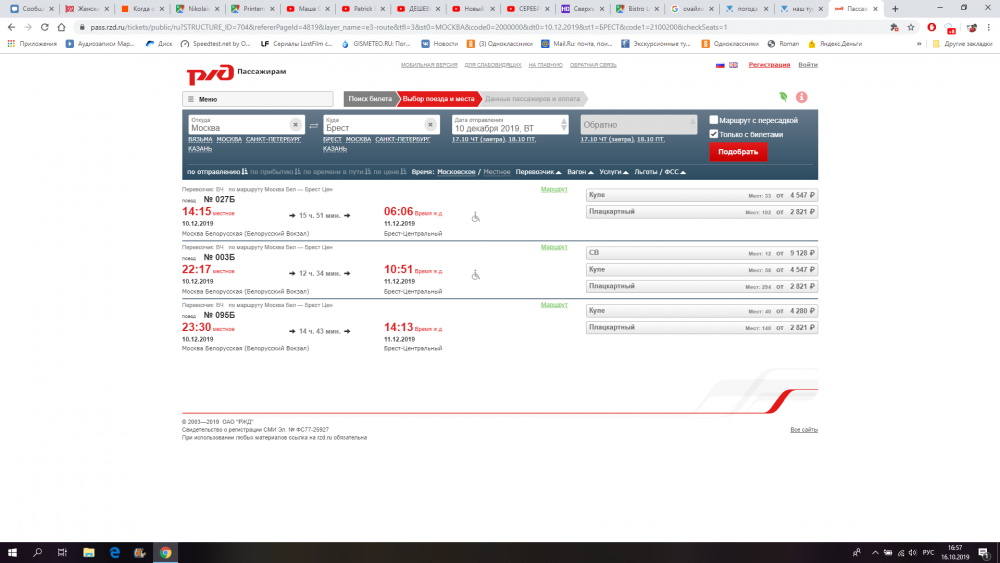1000x563 pixels.
Task: Go to 'Поиск билета' step tab
Action: point(370,99)
